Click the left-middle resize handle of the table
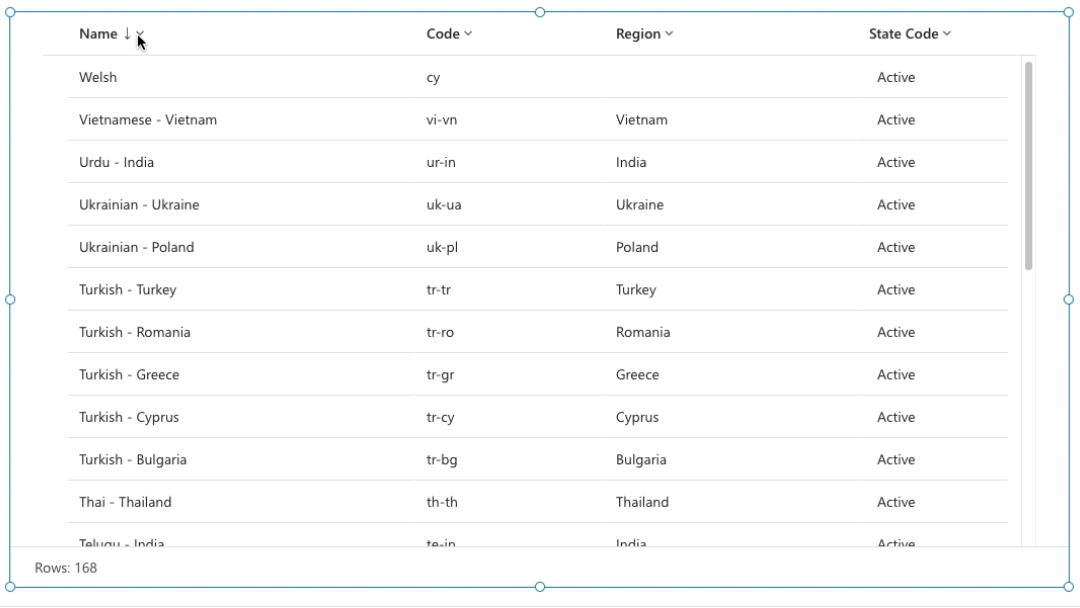1080x608 pixels. 11,298
